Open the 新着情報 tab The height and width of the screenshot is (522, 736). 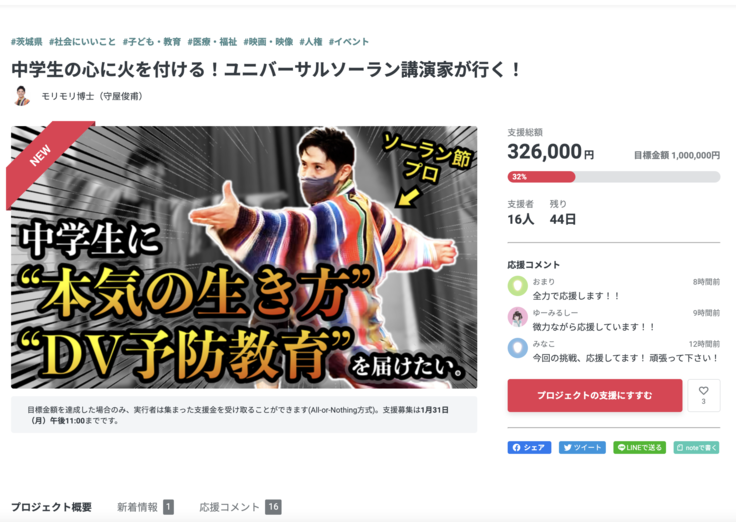tap(145, 507)
